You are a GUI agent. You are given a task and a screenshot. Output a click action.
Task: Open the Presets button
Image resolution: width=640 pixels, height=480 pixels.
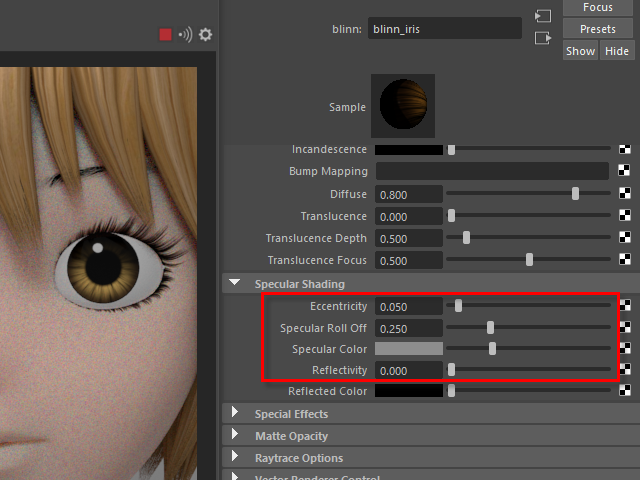597,29
